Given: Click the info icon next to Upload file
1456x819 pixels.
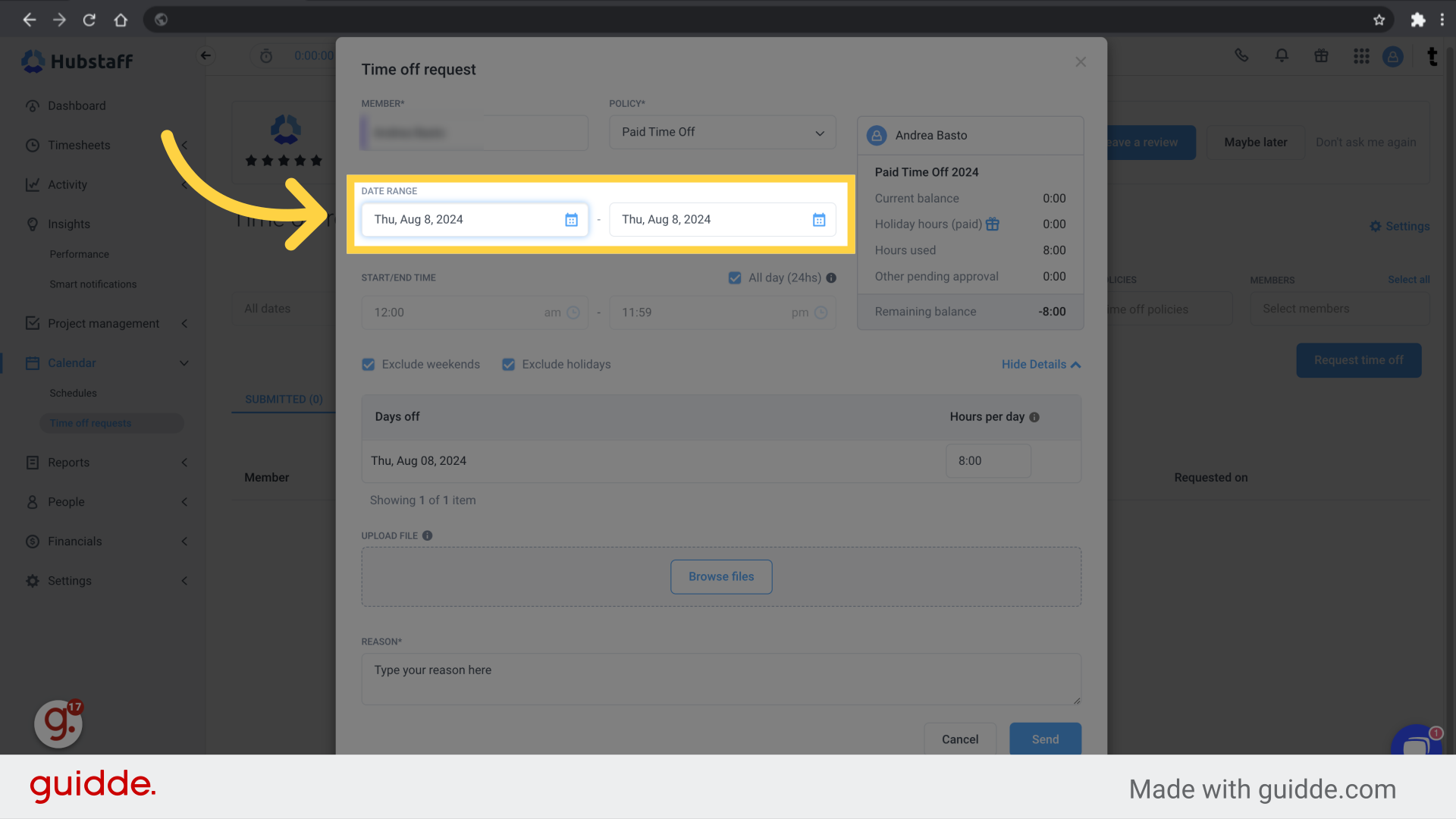Looking at the screenshot, I should [427, 535].
